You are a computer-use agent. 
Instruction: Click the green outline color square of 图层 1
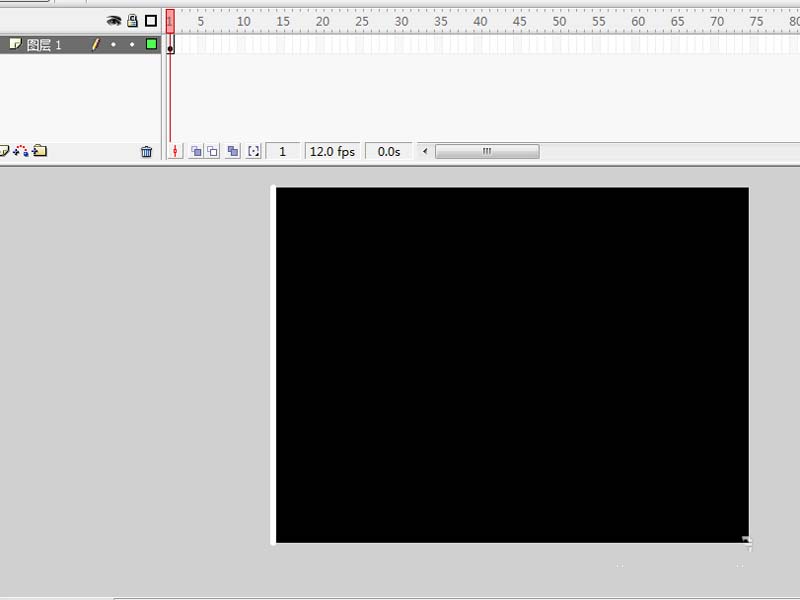(x=151, y=44)
